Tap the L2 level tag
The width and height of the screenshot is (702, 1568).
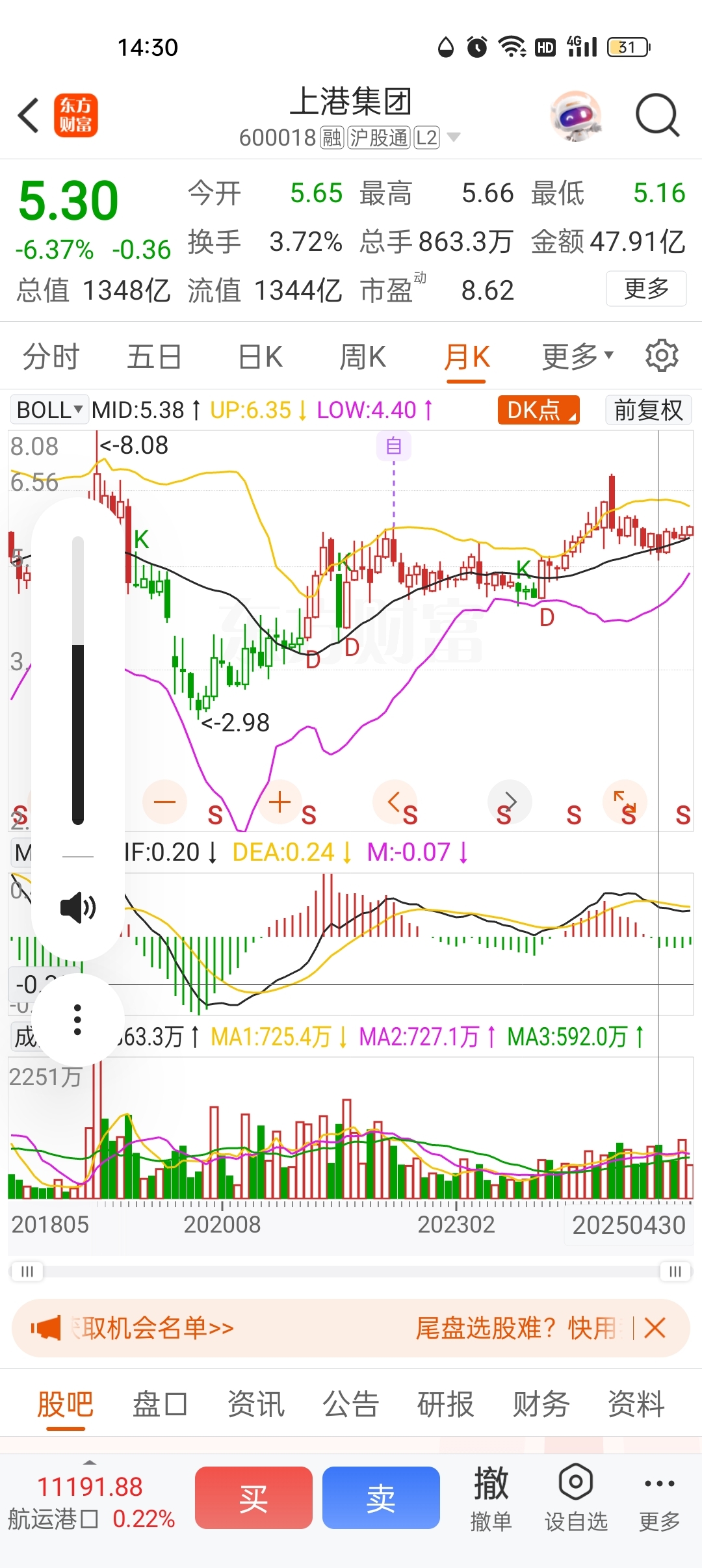tap(427, 138)
